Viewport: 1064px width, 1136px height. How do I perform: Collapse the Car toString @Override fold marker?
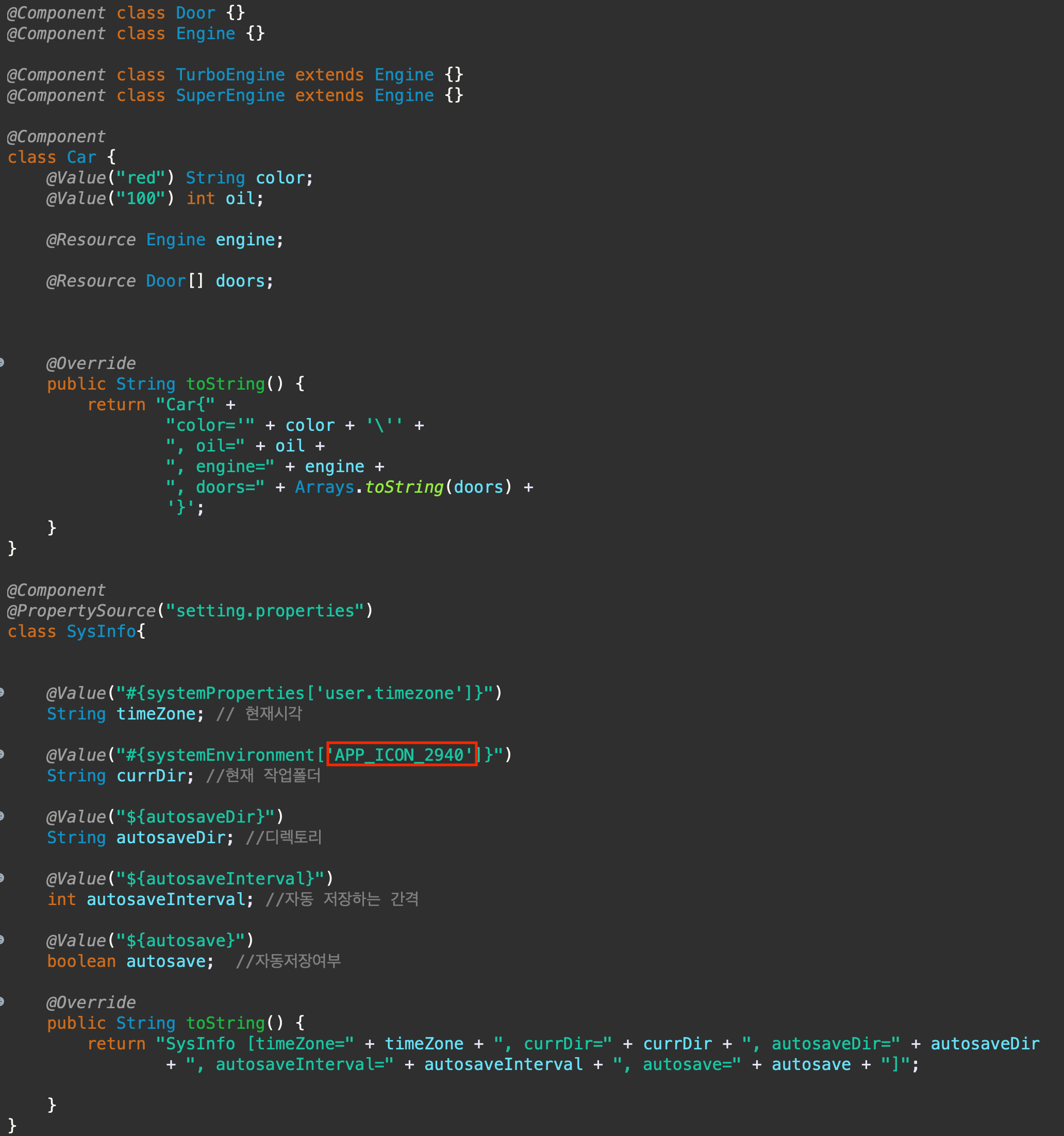2,362
